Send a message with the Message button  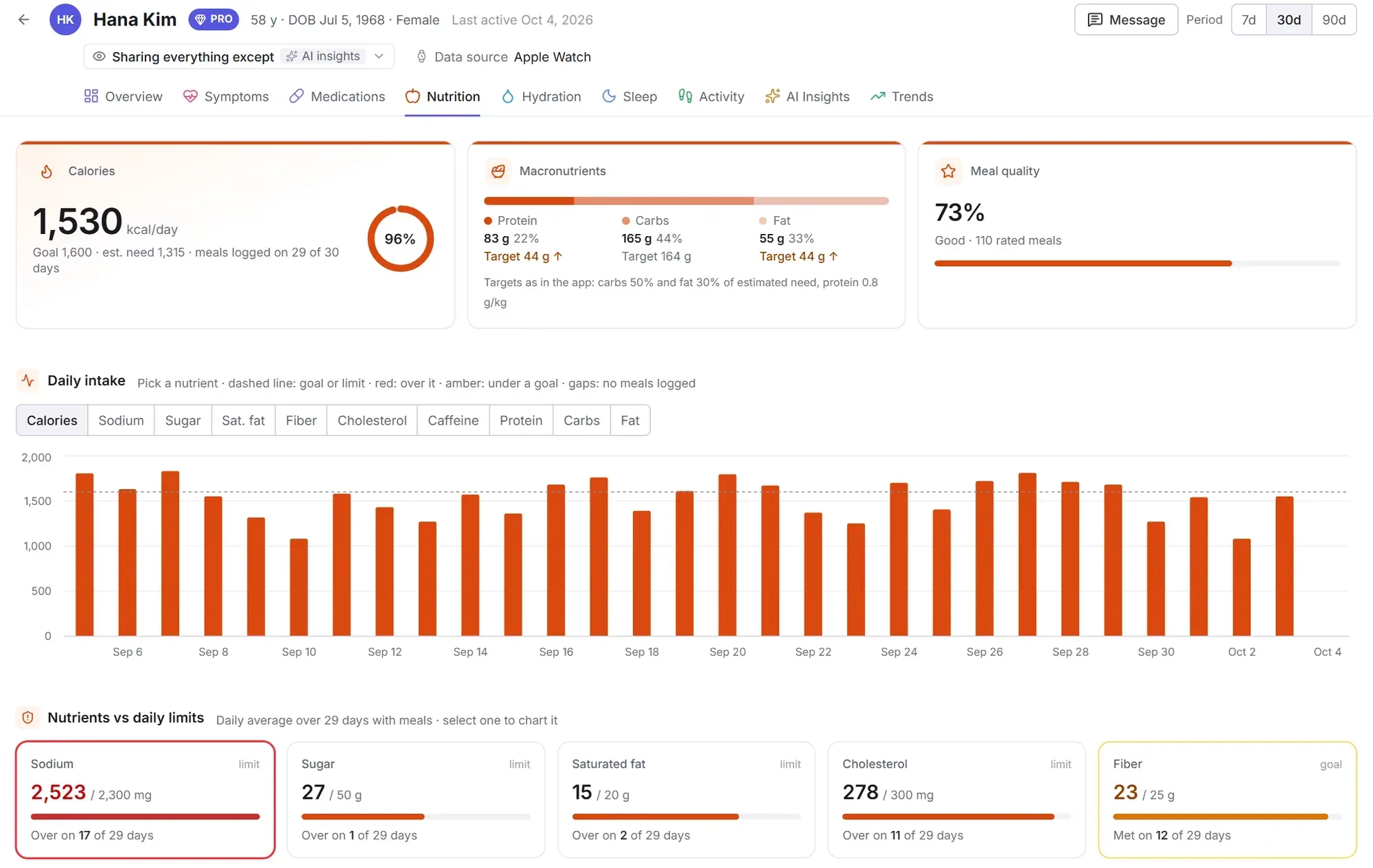click(1126, 20)
